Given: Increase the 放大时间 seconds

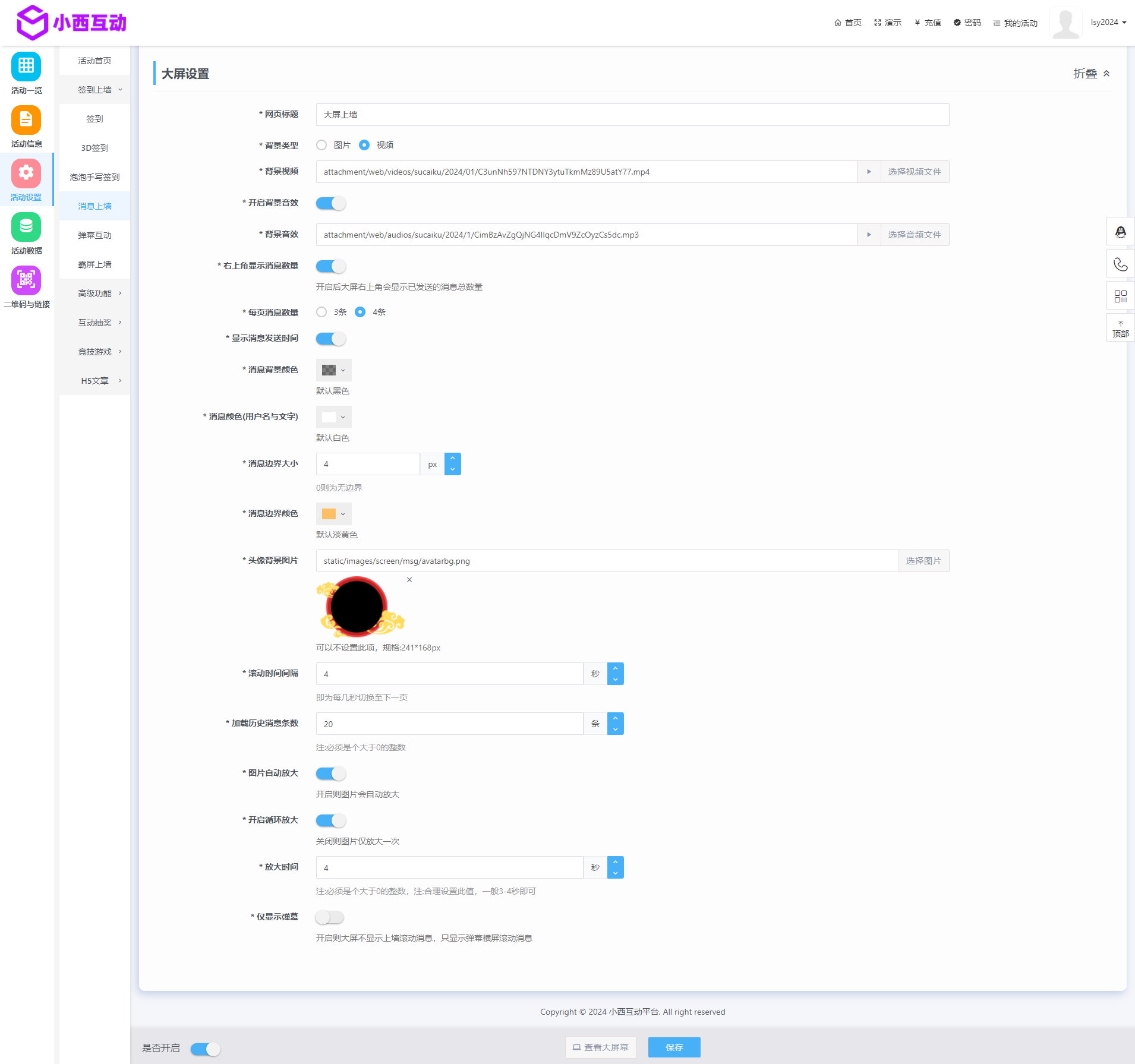Looking at the screenshot, I should [616, 862].
